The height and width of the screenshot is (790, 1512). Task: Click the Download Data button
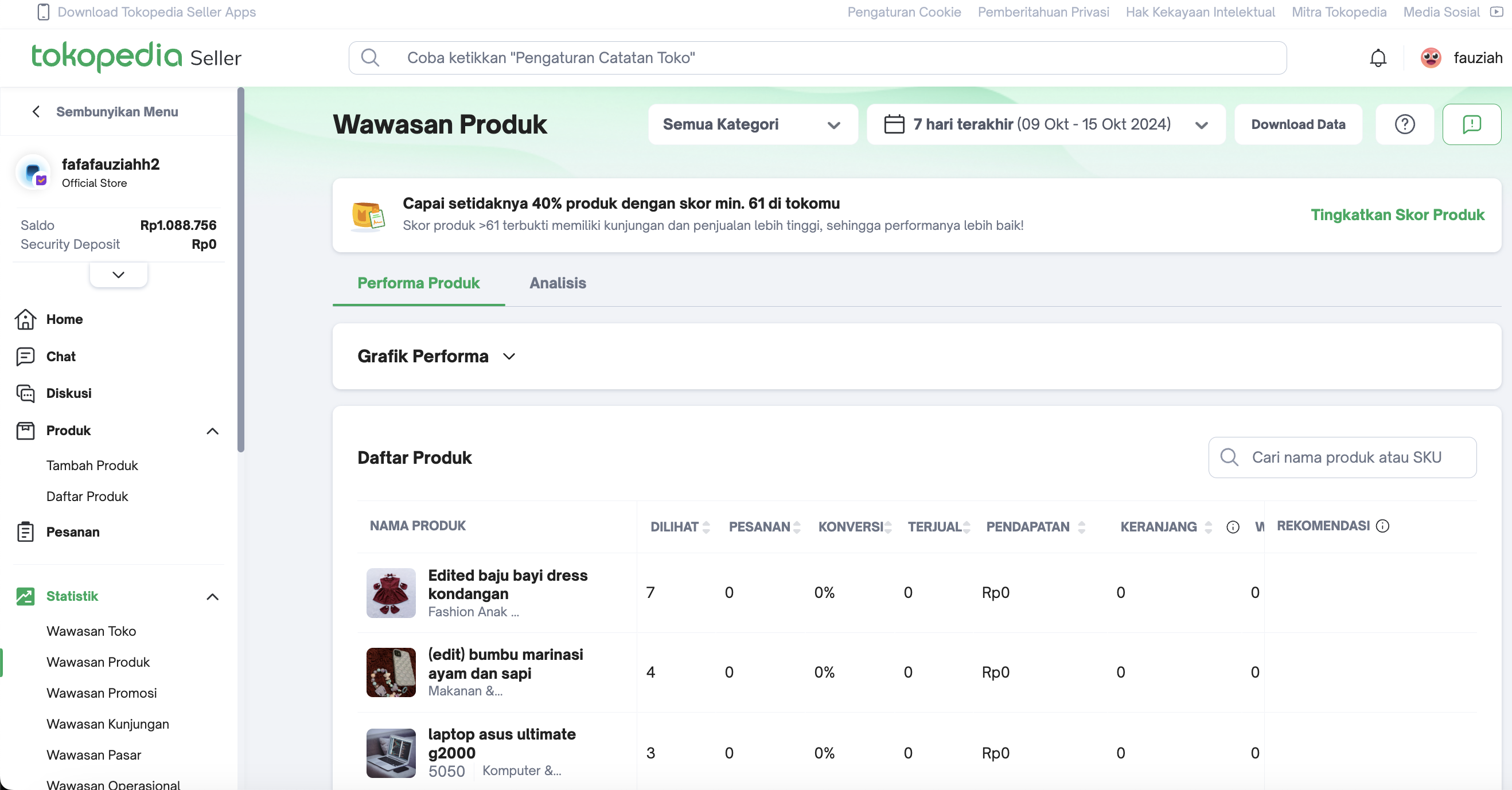click(x=1297, y=124)
